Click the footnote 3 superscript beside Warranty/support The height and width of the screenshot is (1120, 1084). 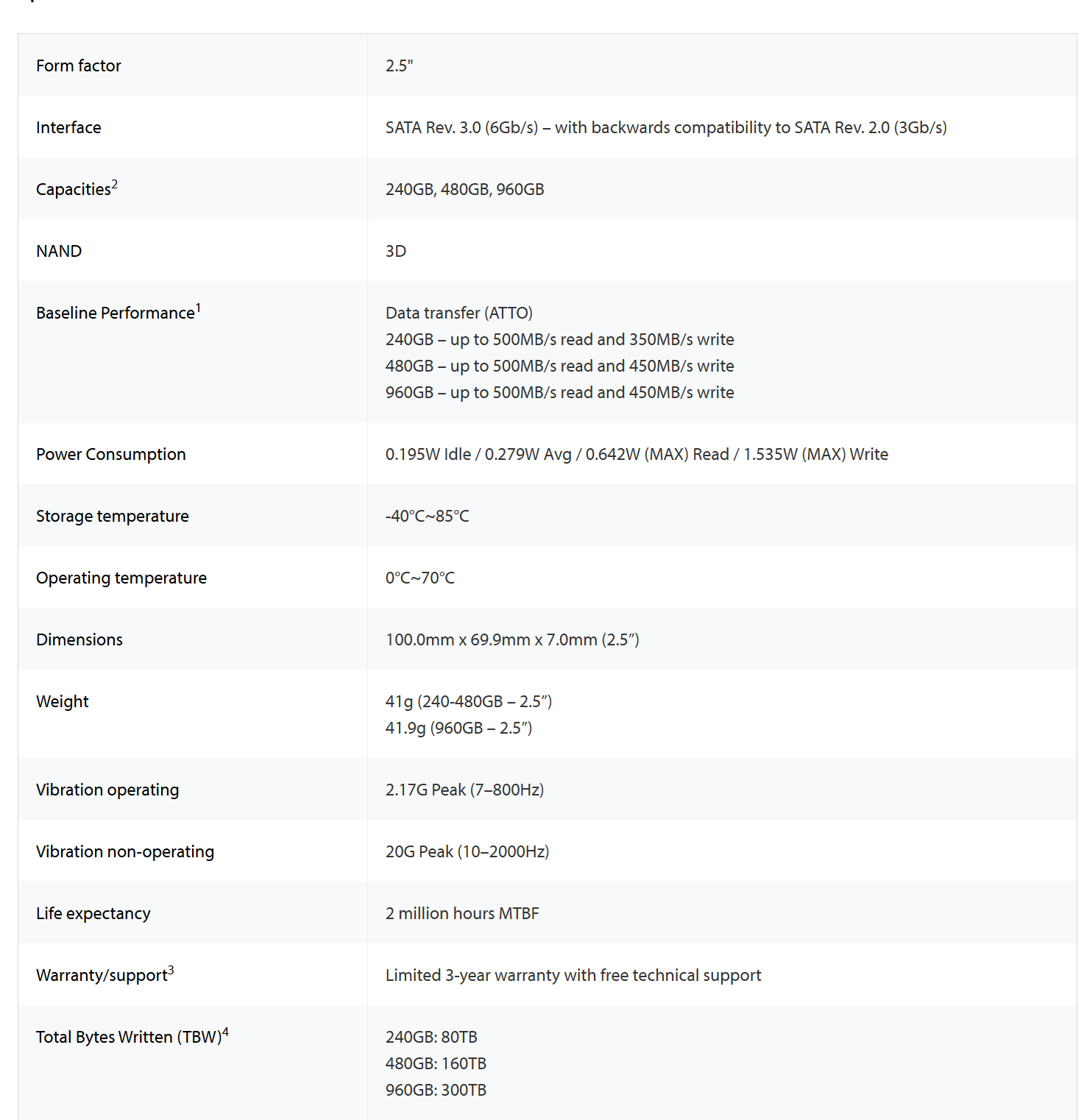pyautogui.click(x=171, y=970)
